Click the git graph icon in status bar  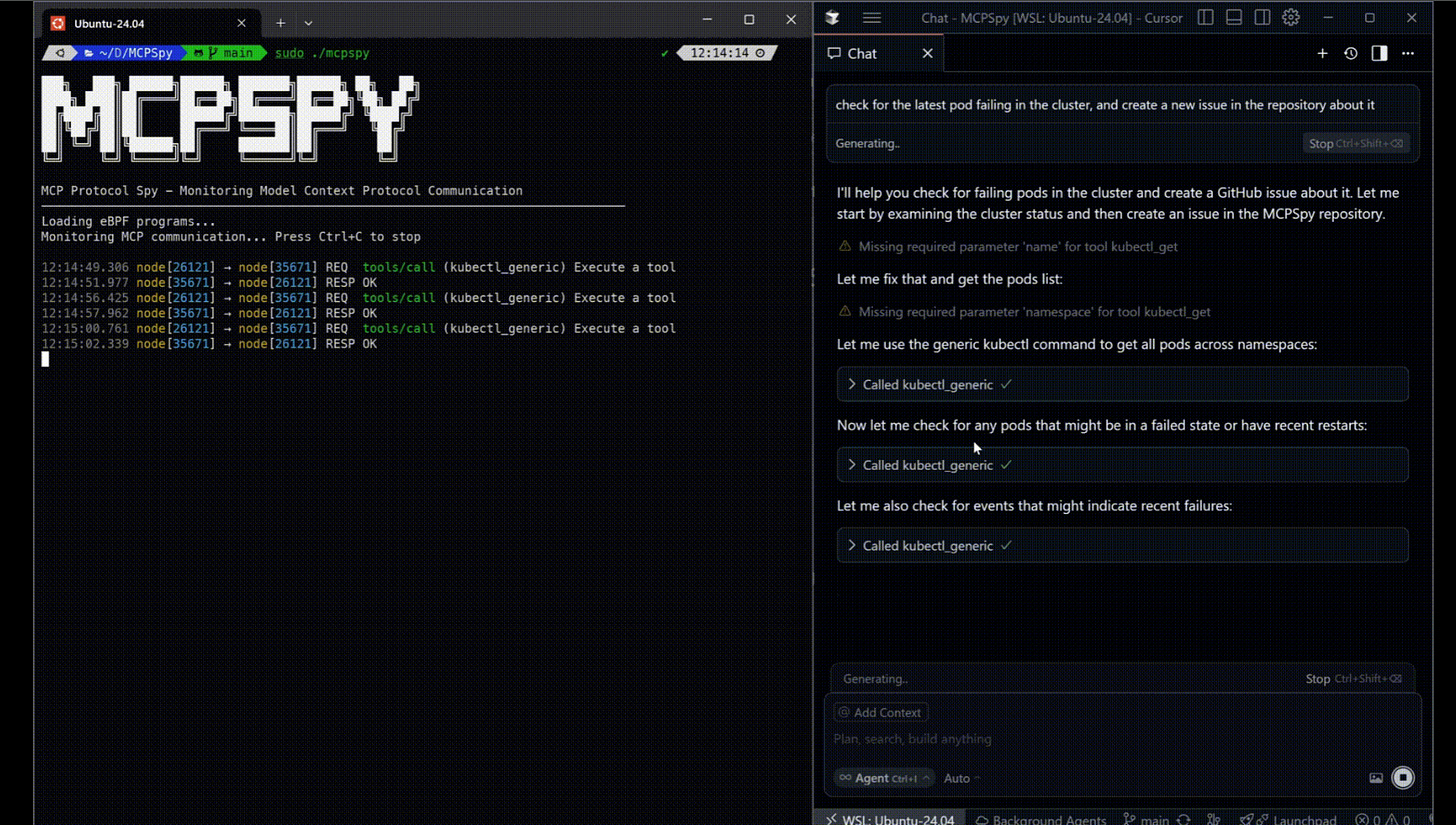tap(1214, 820)
